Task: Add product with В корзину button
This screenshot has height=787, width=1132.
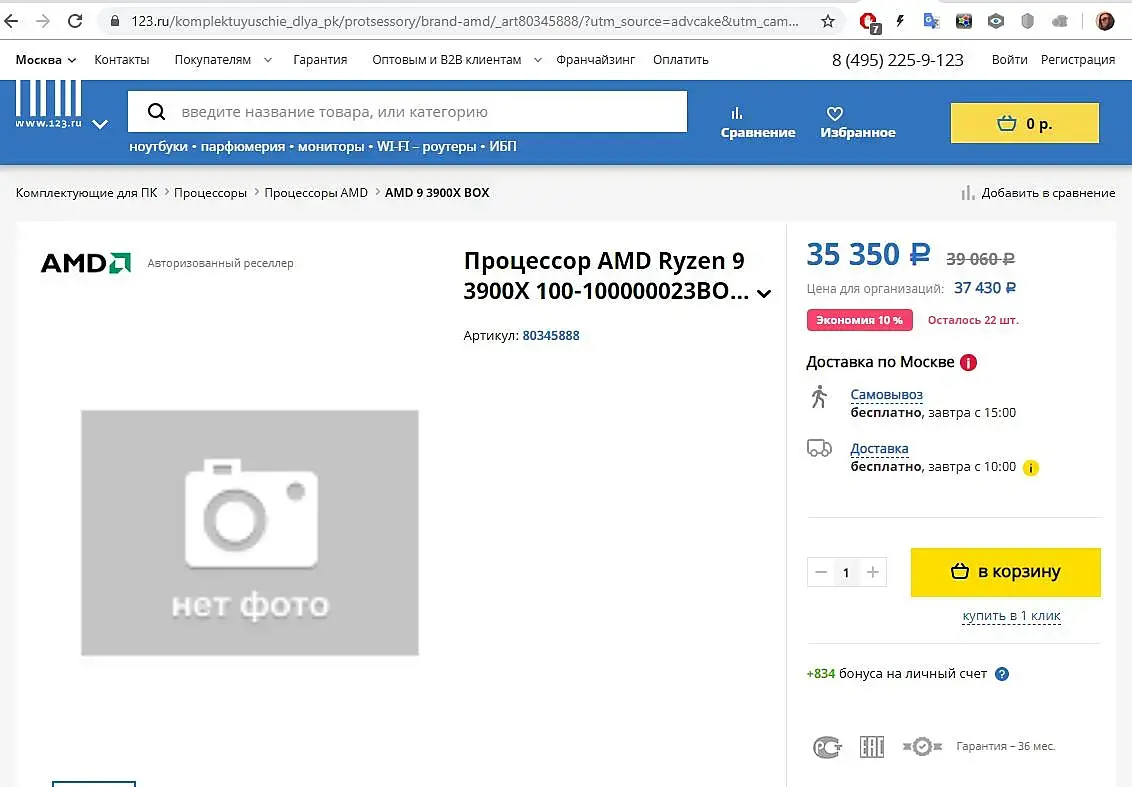Action: [1006, 573]
